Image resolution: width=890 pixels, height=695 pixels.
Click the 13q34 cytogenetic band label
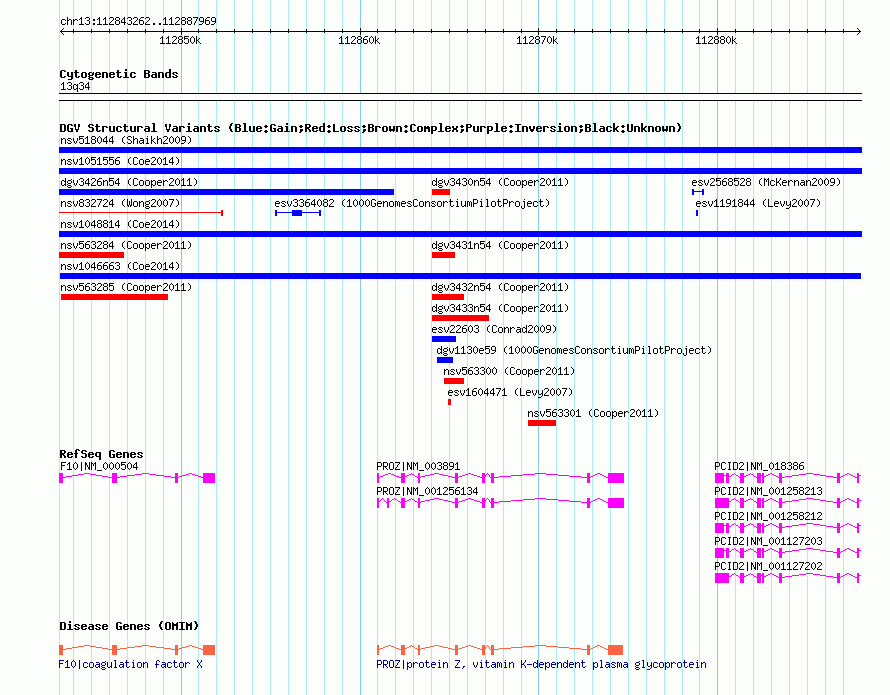75,86
